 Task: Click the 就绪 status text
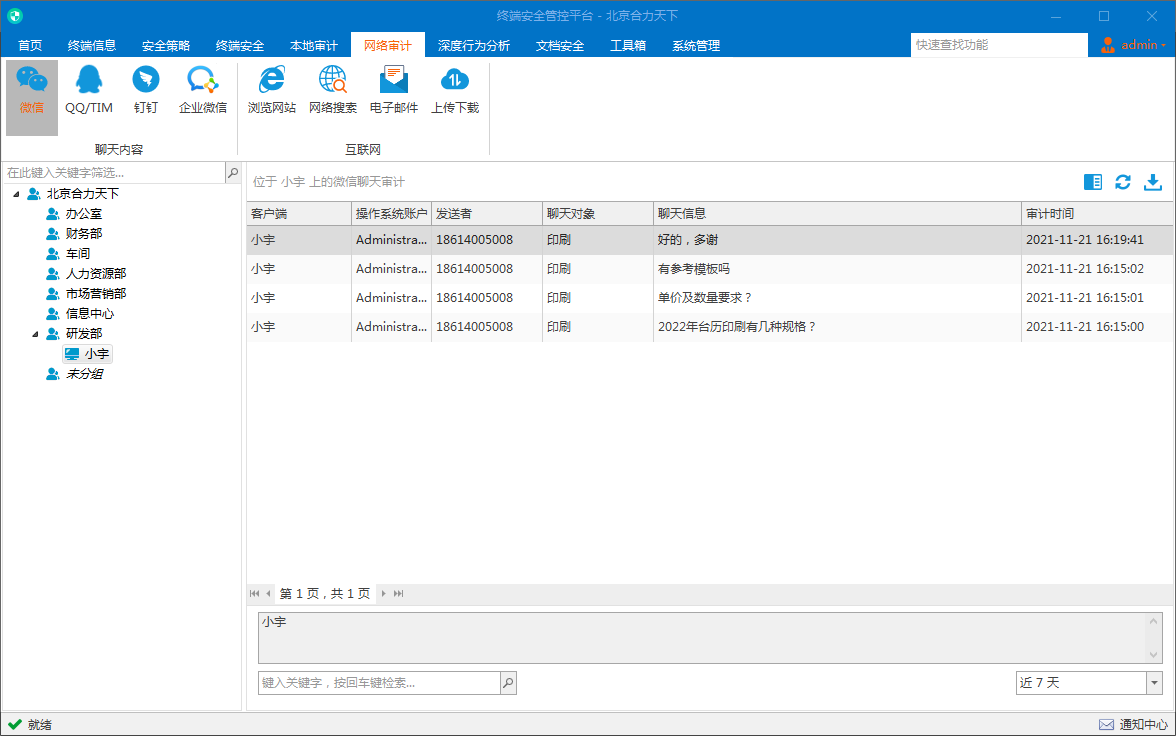pyautogui.click(x=40, y=725)
